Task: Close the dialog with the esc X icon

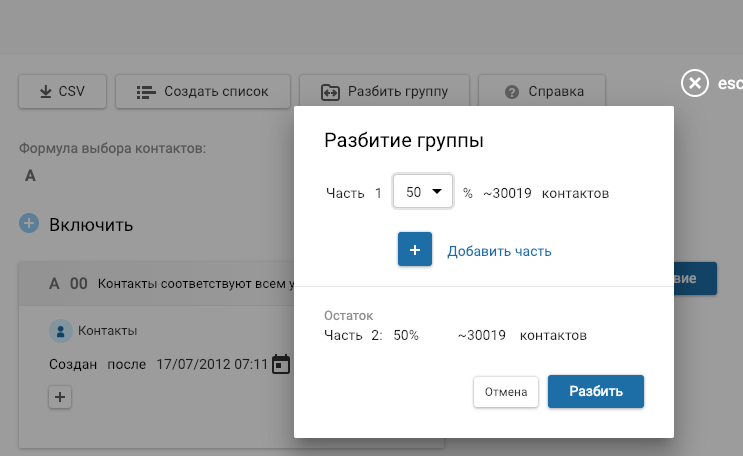Action: tap(694, 84)
